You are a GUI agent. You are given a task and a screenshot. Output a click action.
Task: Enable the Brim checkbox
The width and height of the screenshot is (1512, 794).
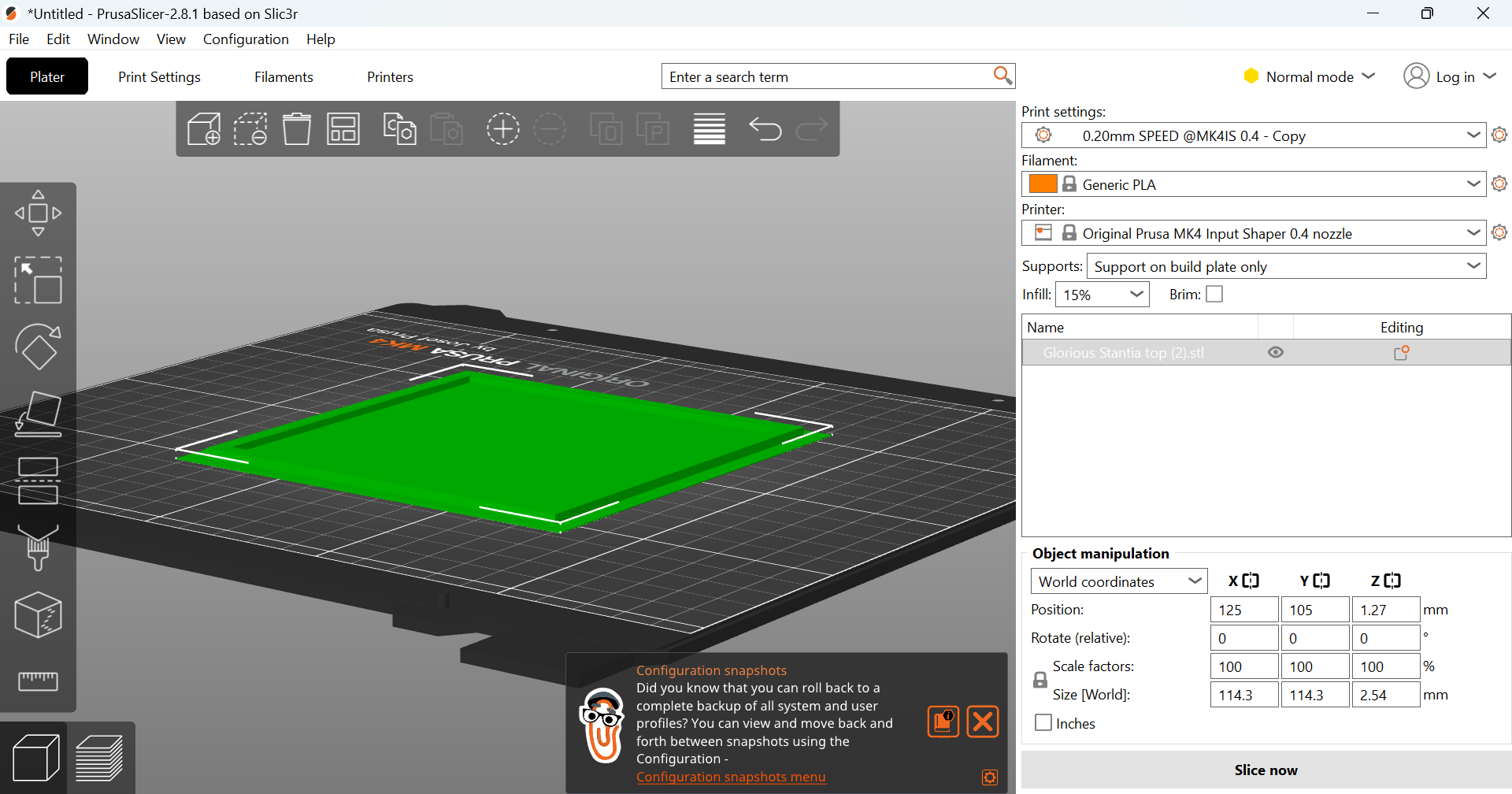1214,294
